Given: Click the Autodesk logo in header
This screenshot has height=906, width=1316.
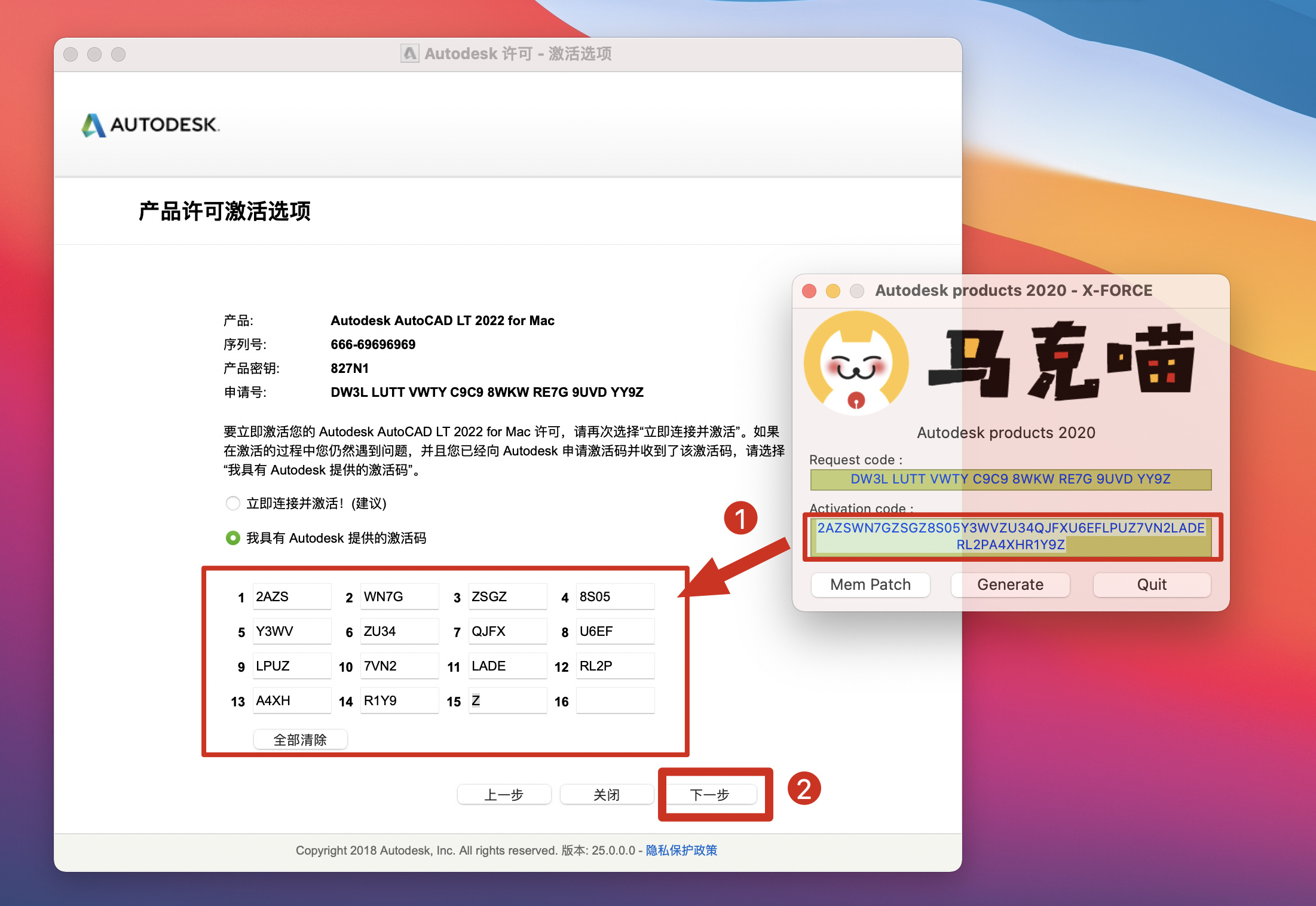Looking at the screenshot, I should (151, 124).
